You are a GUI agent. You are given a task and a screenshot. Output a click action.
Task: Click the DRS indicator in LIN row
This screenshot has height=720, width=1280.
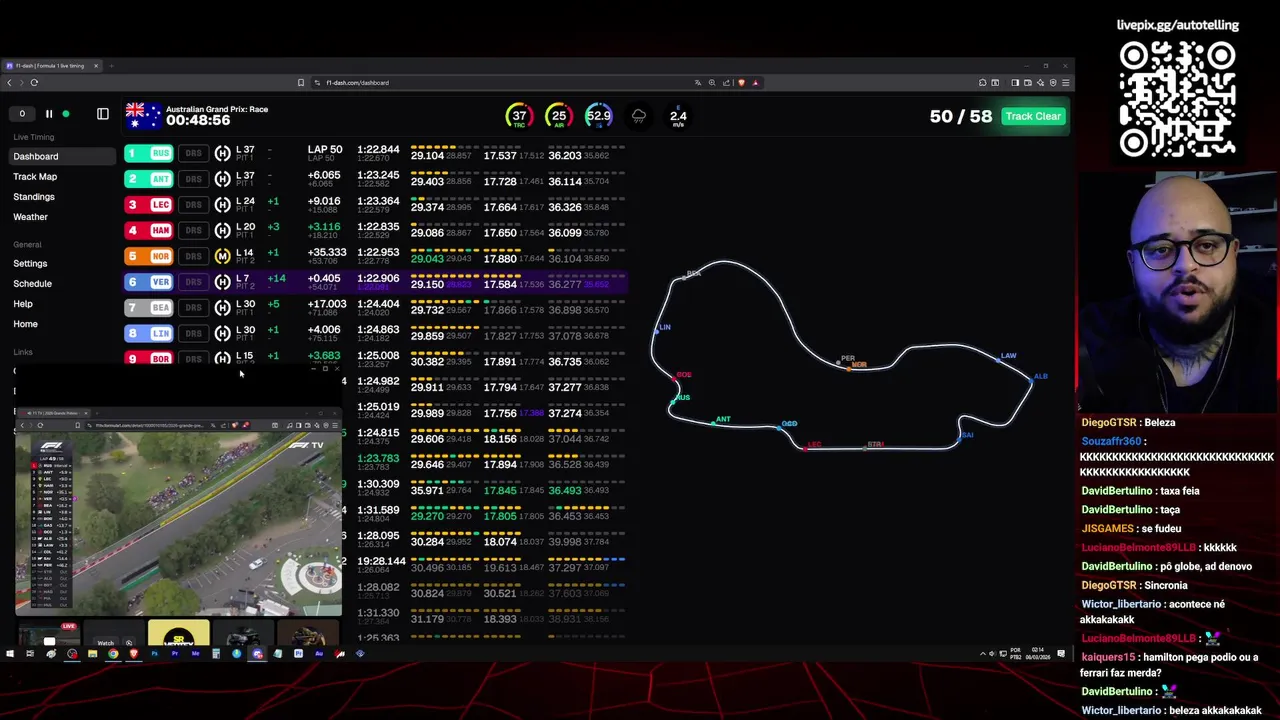pos(193,333)
